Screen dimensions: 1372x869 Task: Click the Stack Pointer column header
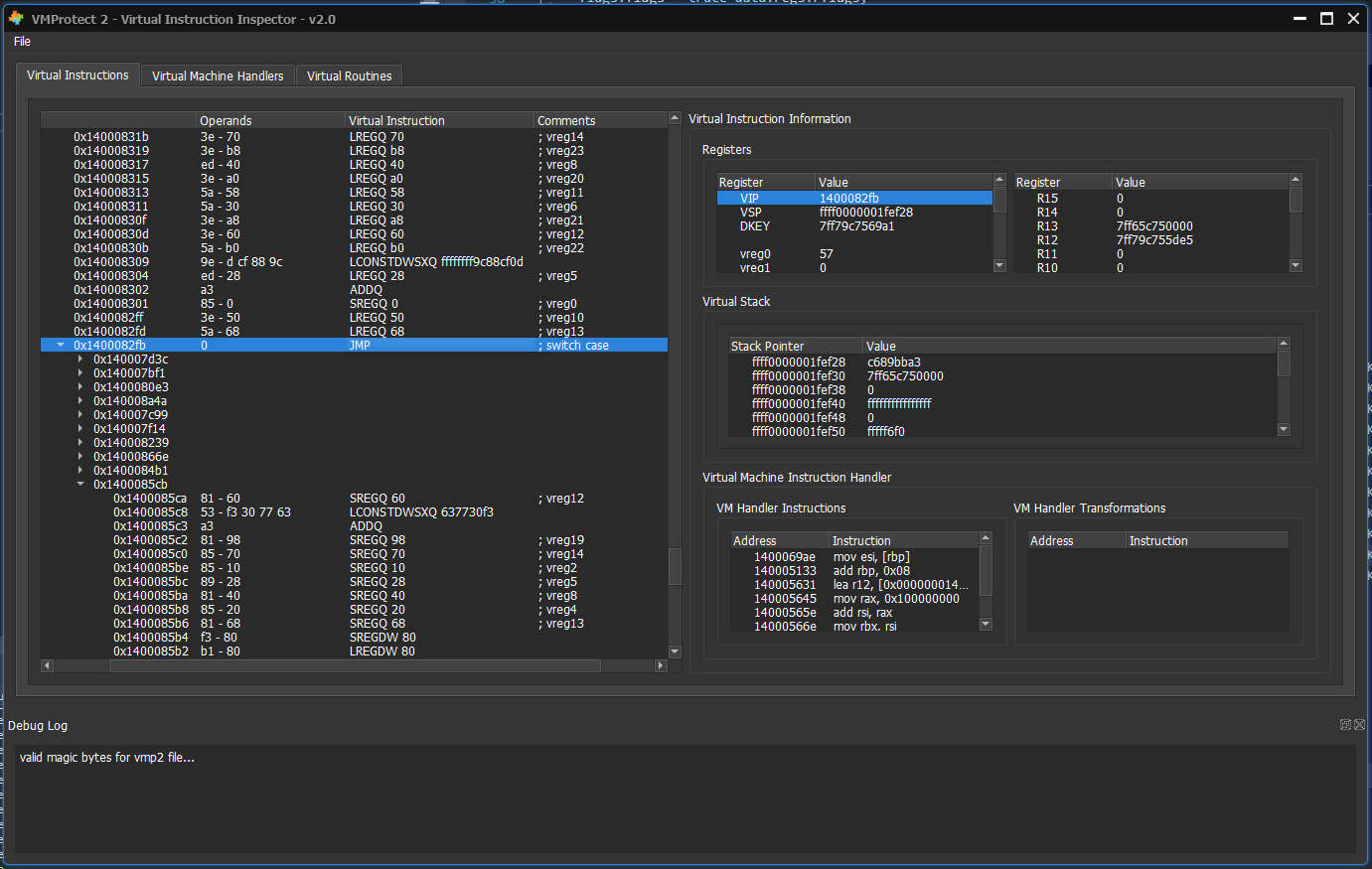796,346
